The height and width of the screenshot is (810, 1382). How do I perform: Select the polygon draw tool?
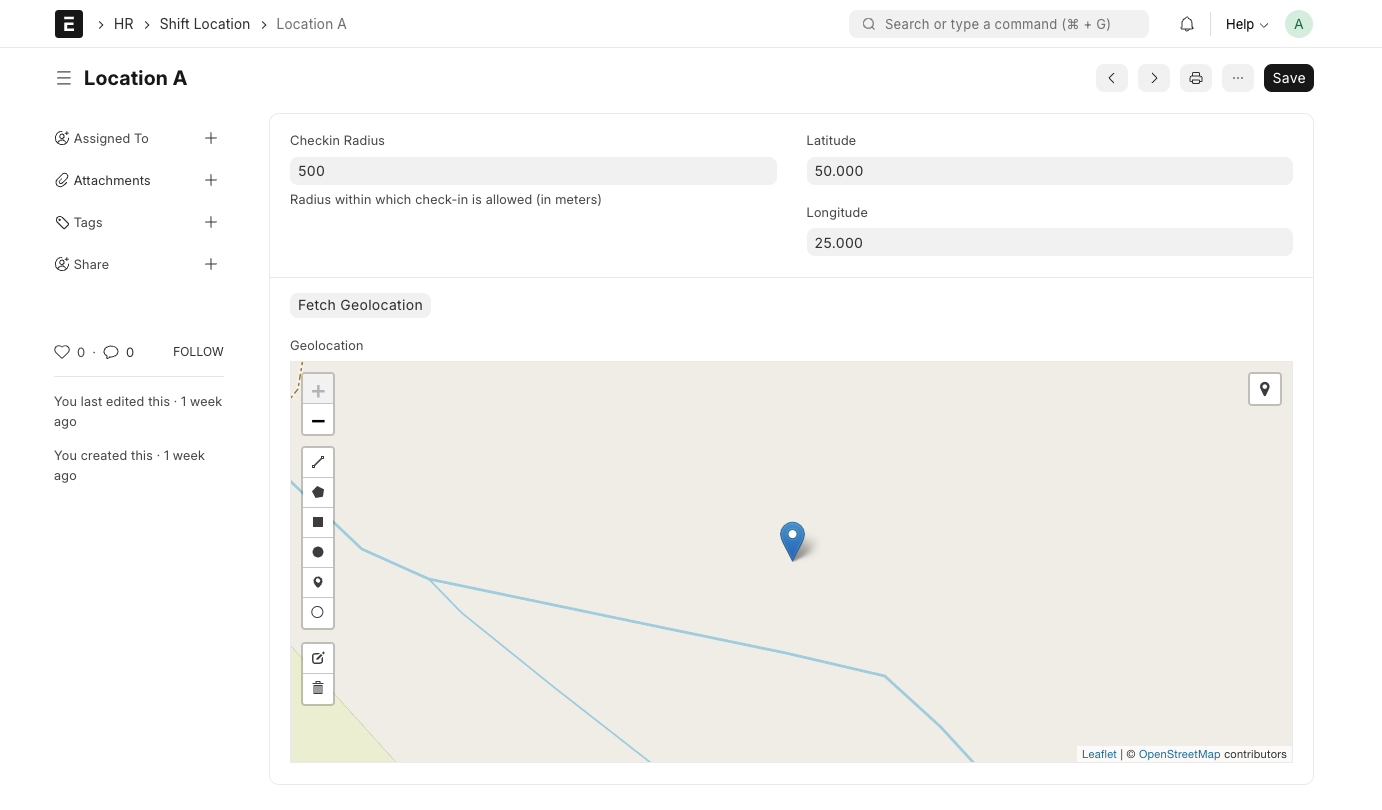[x=318, y=492]
